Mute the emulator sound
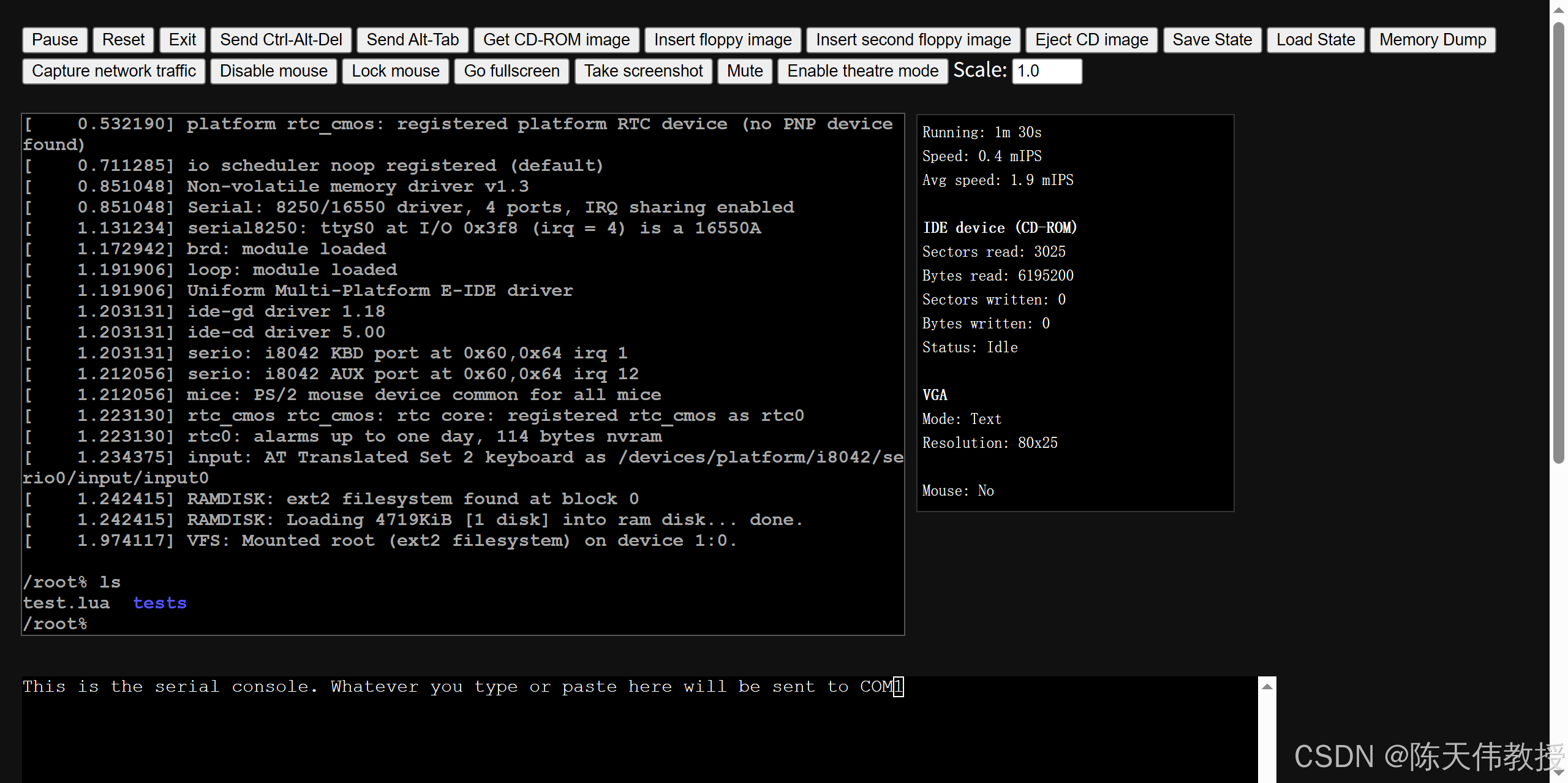This screenshot has width=1568, height=783. pyautogui.click(x=744, y=71)
